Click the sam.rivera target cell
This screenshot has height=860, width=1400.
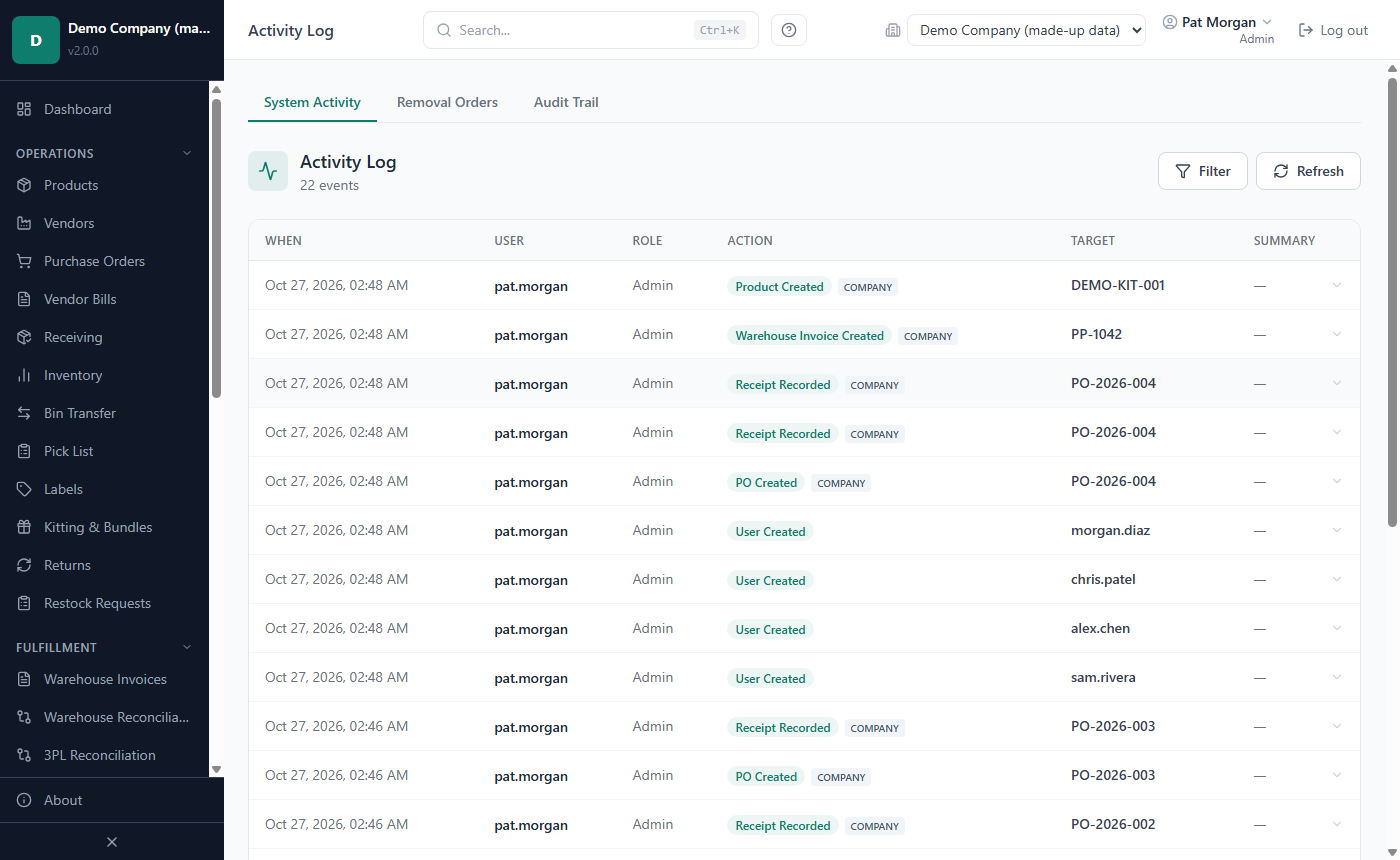pos(1103,677)
